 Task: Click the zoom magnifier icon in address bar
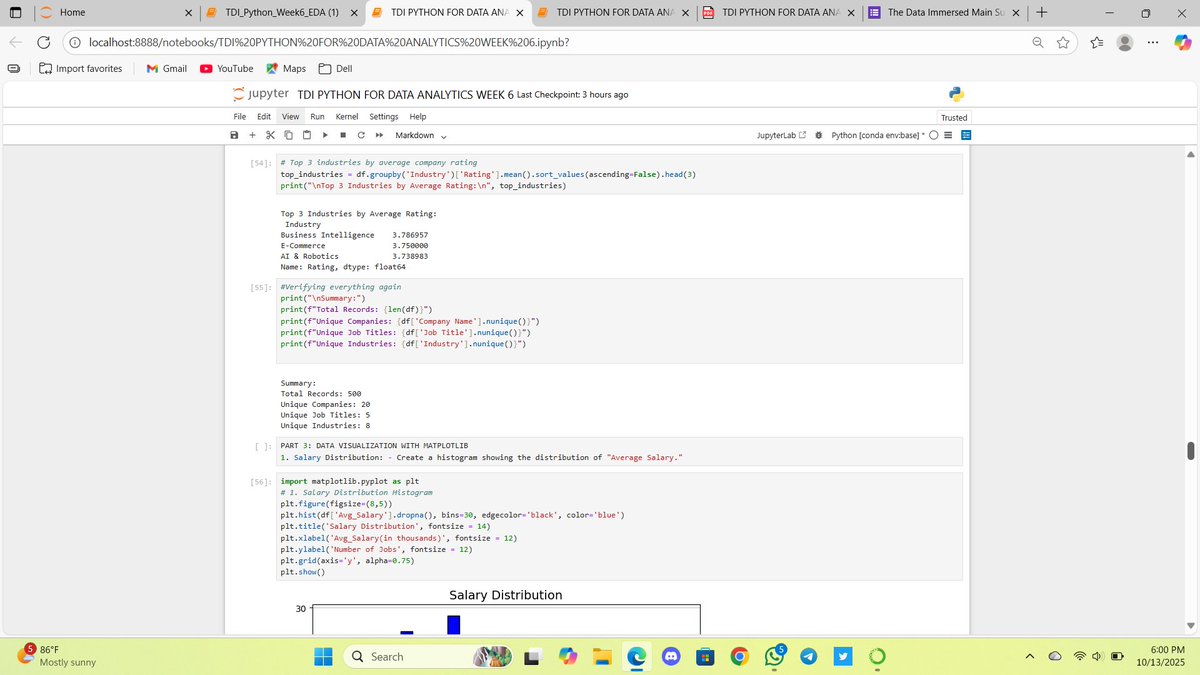[x=1038, y=43]
